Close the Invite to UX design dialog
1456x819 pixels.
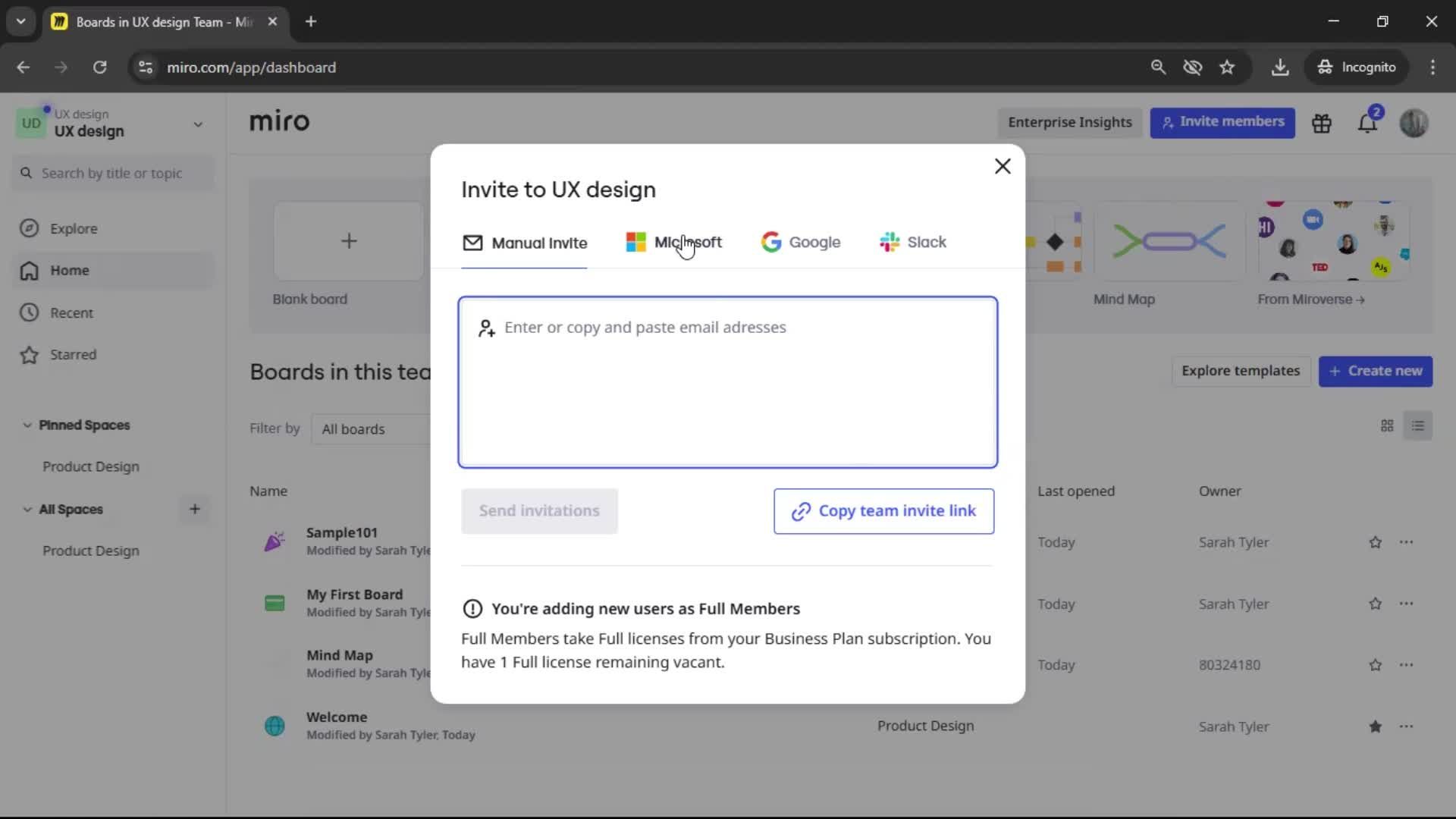tap(1003, 166)
